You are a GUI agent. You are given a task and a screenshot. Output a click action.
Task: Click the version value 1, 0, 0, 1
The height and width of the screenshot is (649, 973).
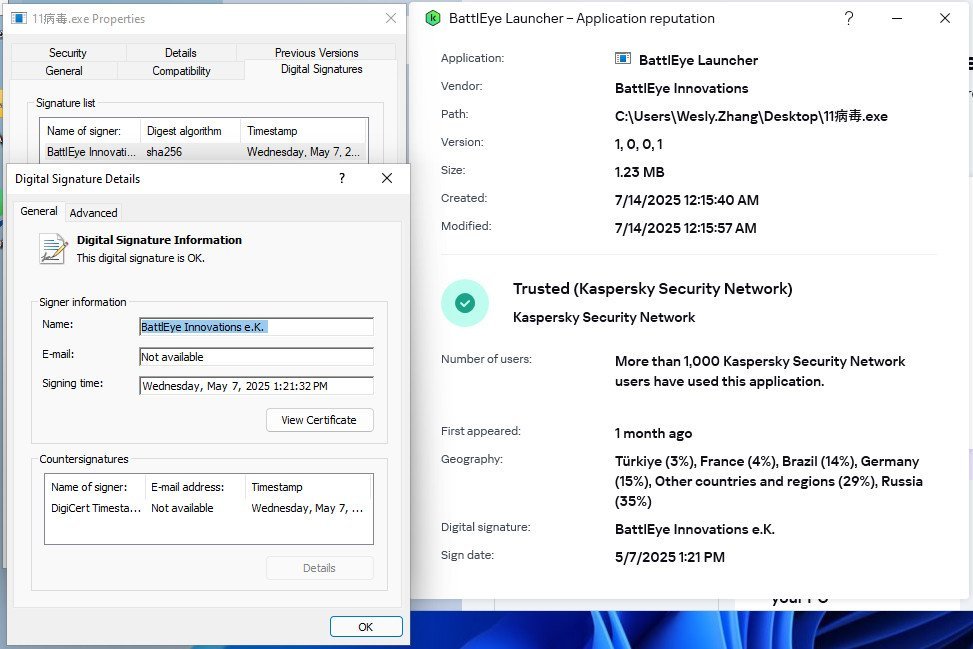point(639,144)
